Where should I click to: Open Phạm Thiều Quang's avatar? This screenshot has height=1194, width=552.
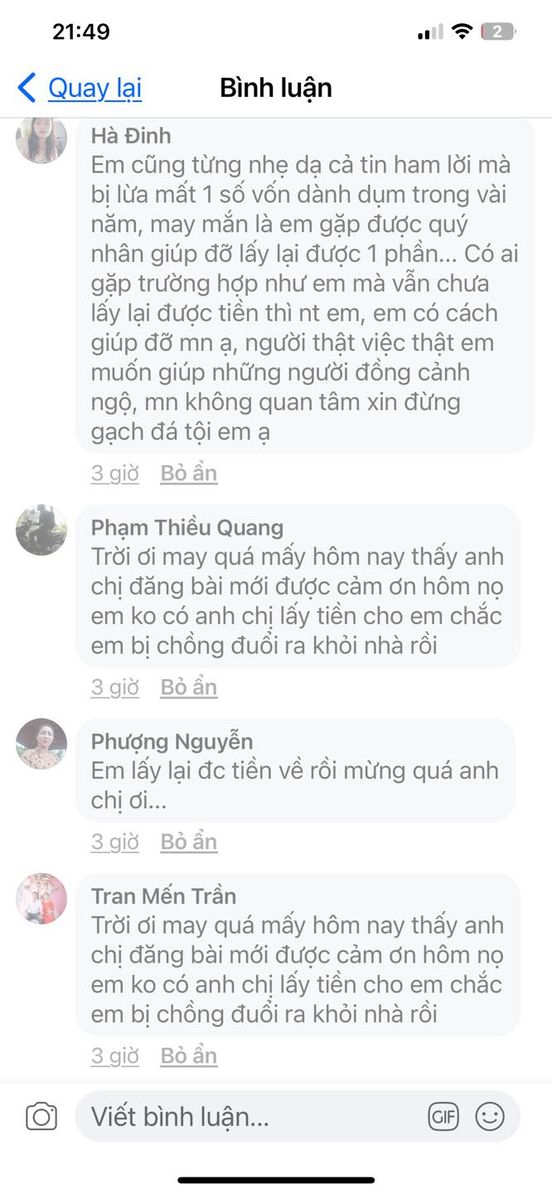pyautogui.click(x=41, y=529)
